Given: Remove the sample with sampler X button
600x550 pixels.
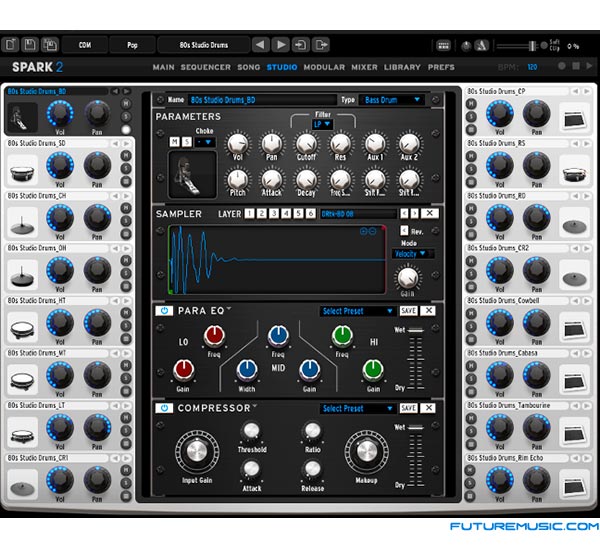Looking at the screenshot, I should pyautogui.click(x=429, y=213).
